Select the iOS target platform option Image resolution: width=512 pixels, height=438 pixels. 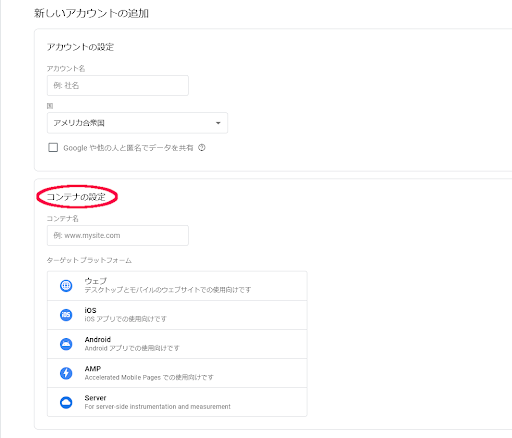click(177, 315)
